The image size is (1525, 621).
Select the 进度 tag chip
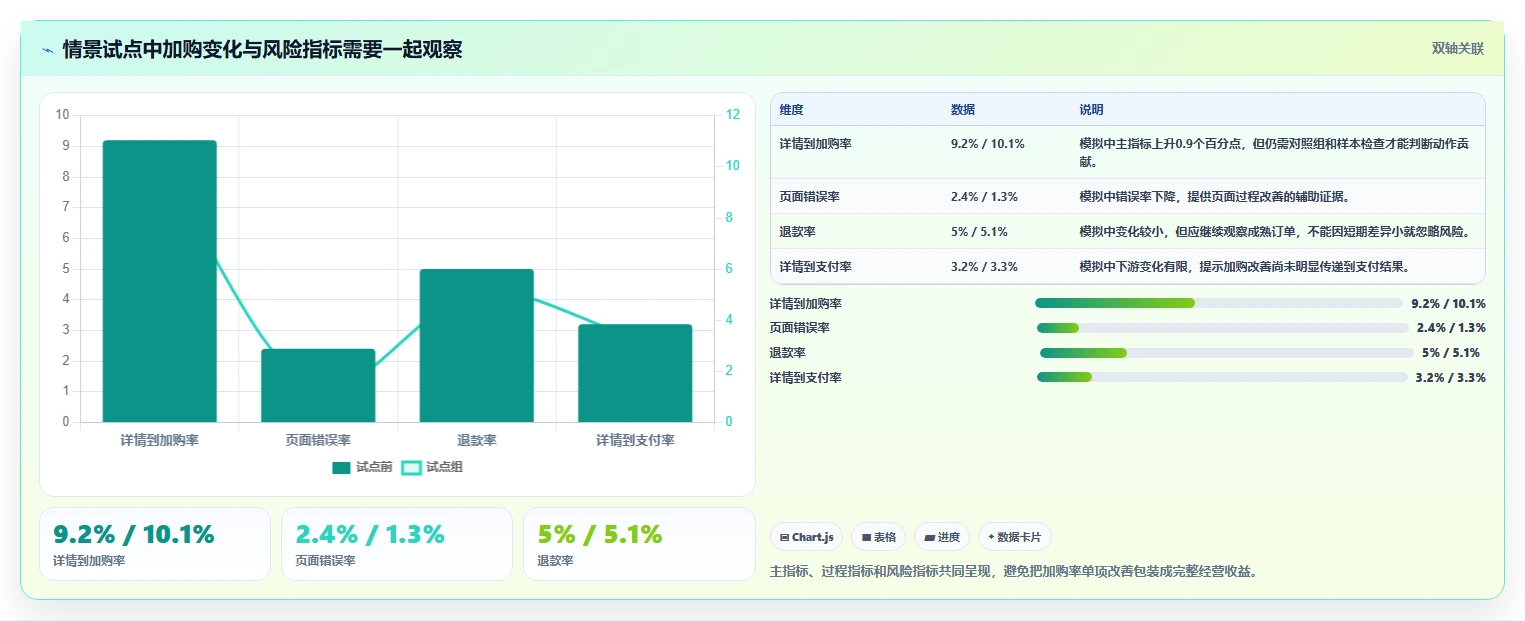941,537
